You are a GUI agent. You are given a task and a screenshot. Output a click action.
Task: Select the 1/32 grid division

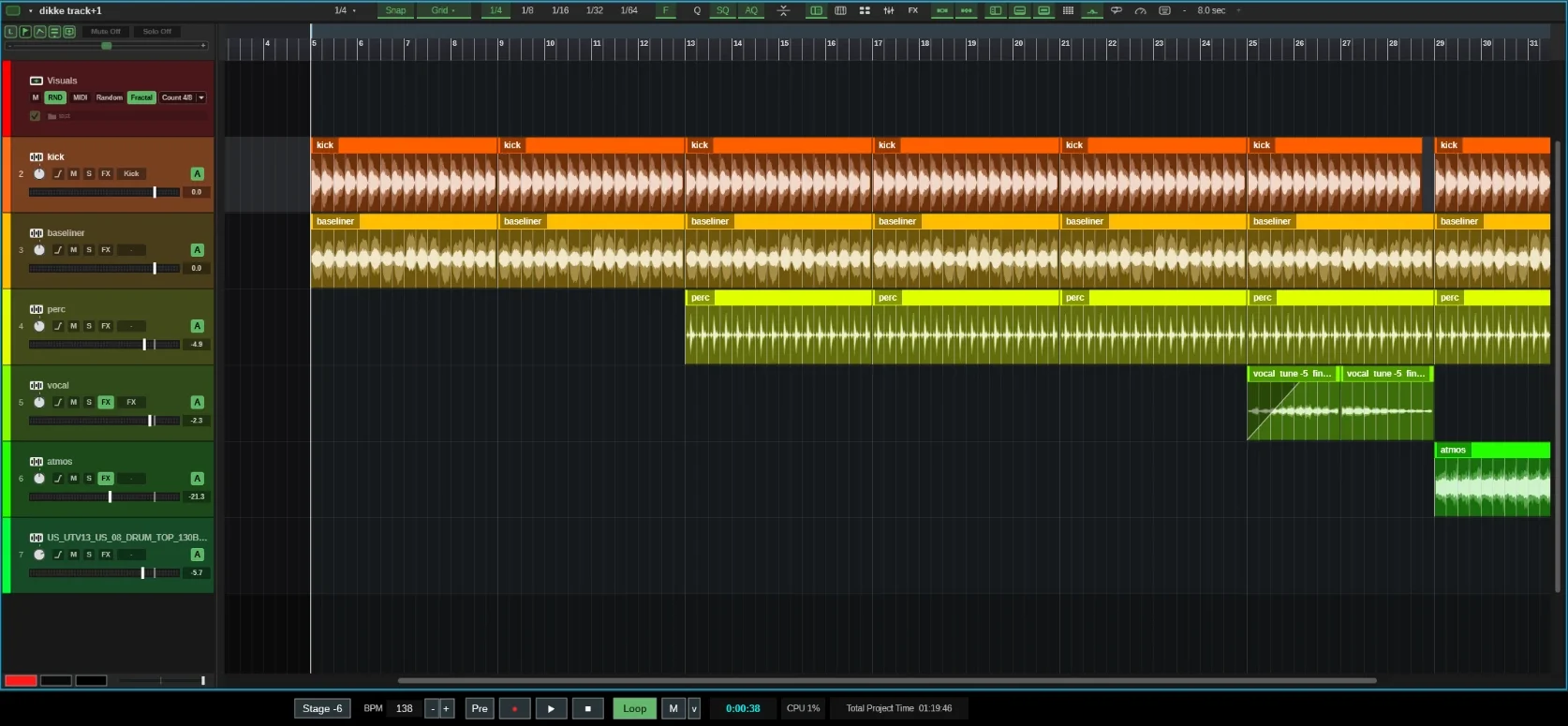point(595,10)
